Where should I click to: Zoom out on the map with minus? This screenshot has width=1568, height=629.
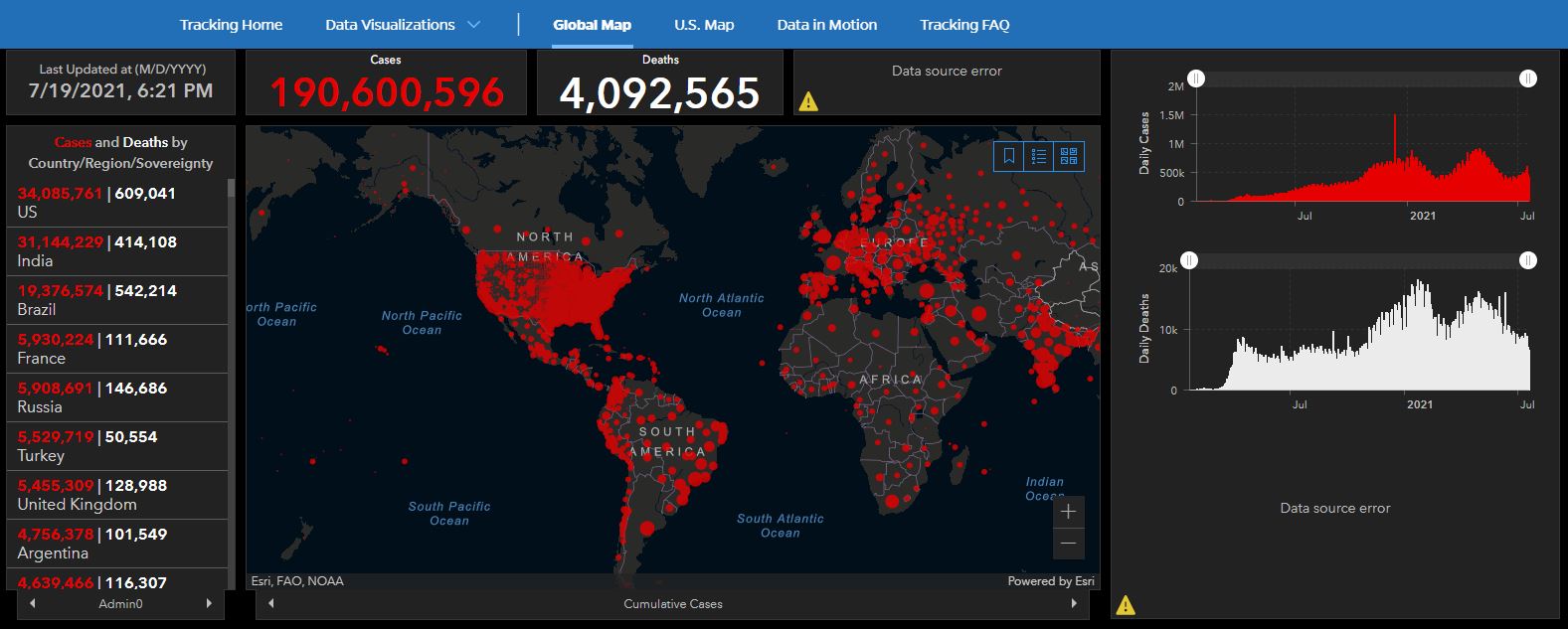(1069, 543)
